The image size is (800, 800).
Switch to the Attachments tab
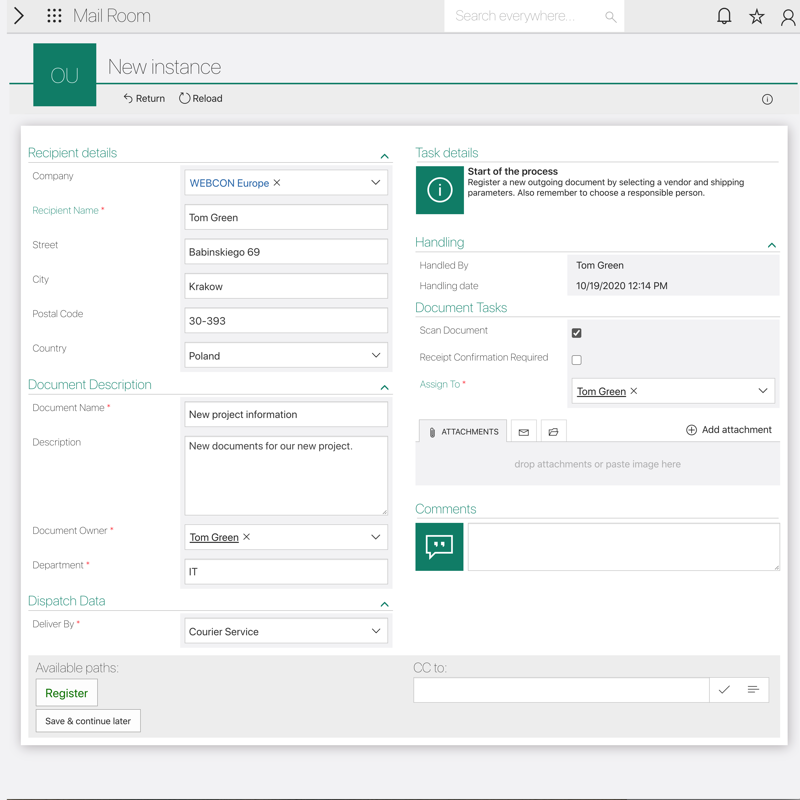(463, 432)
